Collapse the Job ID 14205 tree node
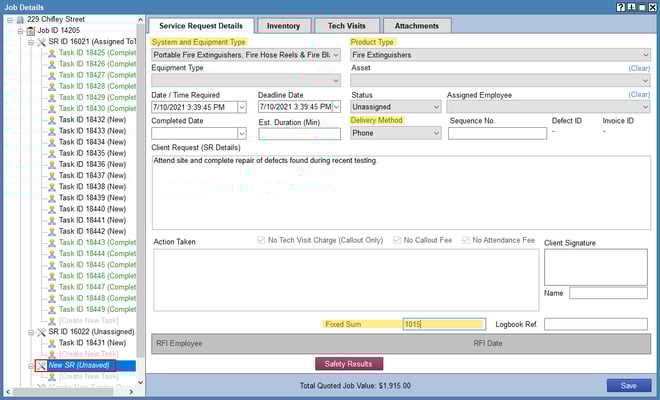660x400 pixels. (20, 31)
